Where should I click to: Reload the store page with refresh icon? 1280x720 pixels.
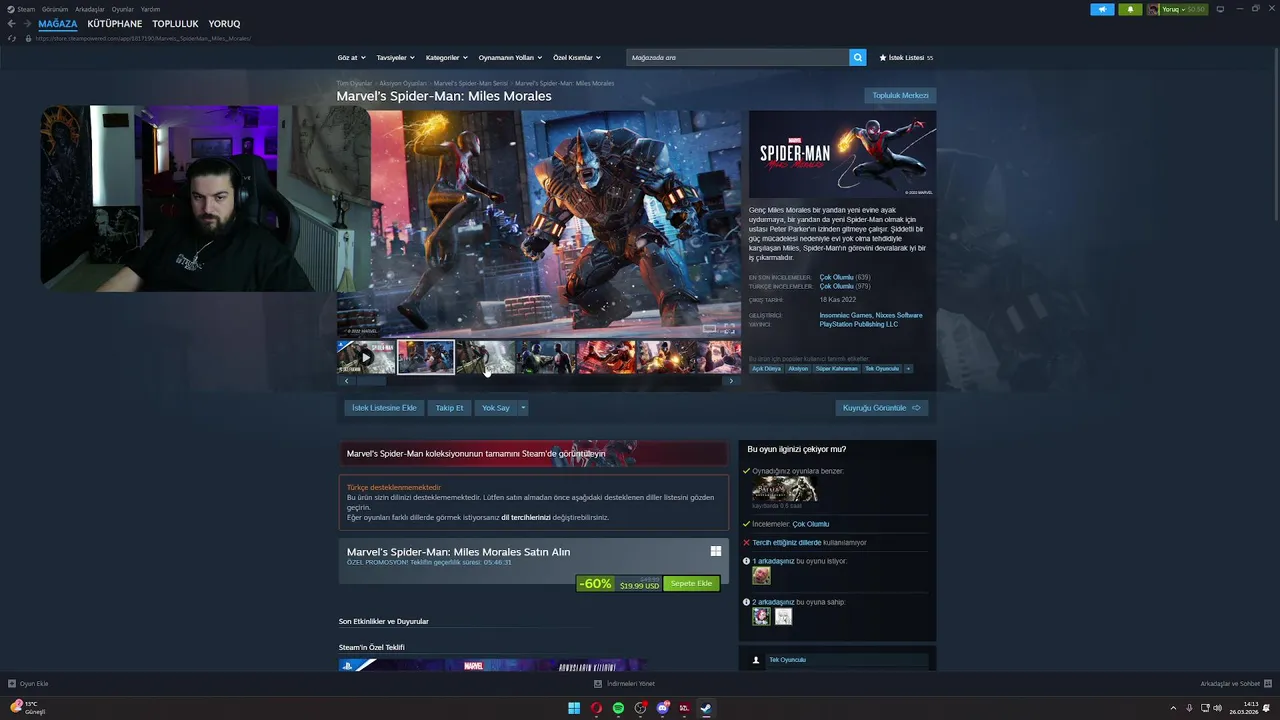pos(12,38)
